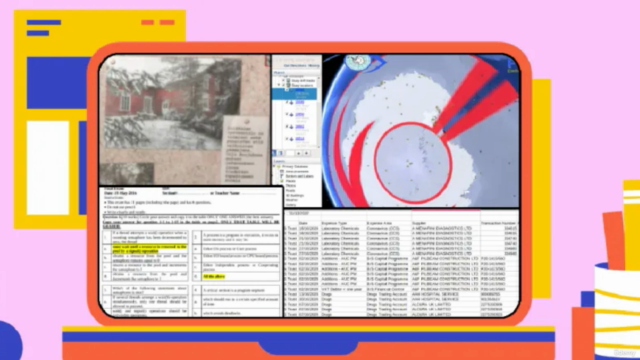The width and height of the screenshot is (640, 360).
Task: Click the Places panel scrollbar down arrow
Action: click(318, 147)
